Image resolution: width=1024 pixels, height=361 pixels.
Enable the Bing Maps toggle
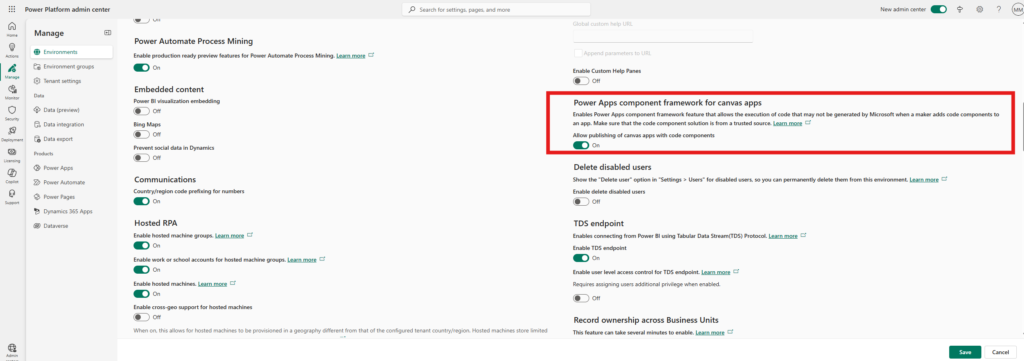tap(142, 134)
